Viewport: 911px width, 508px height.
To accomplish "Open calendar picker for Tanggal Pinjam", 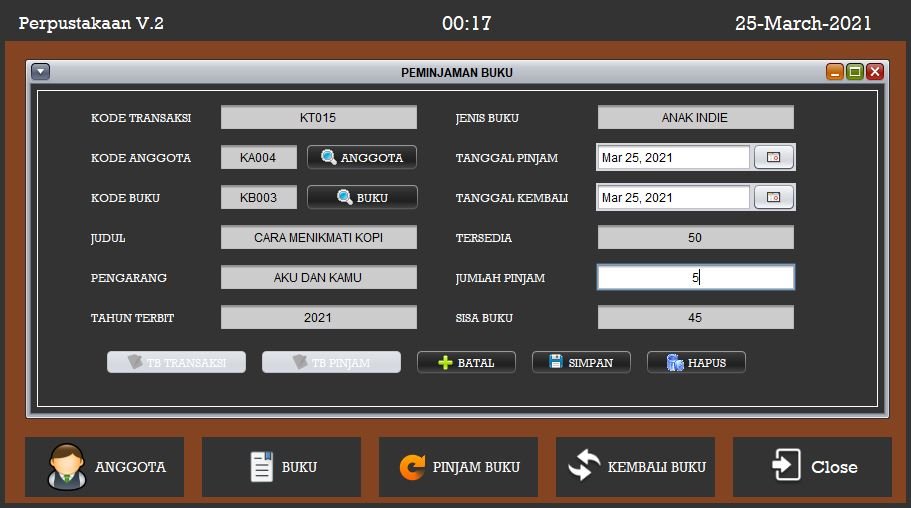I will 773,157.
